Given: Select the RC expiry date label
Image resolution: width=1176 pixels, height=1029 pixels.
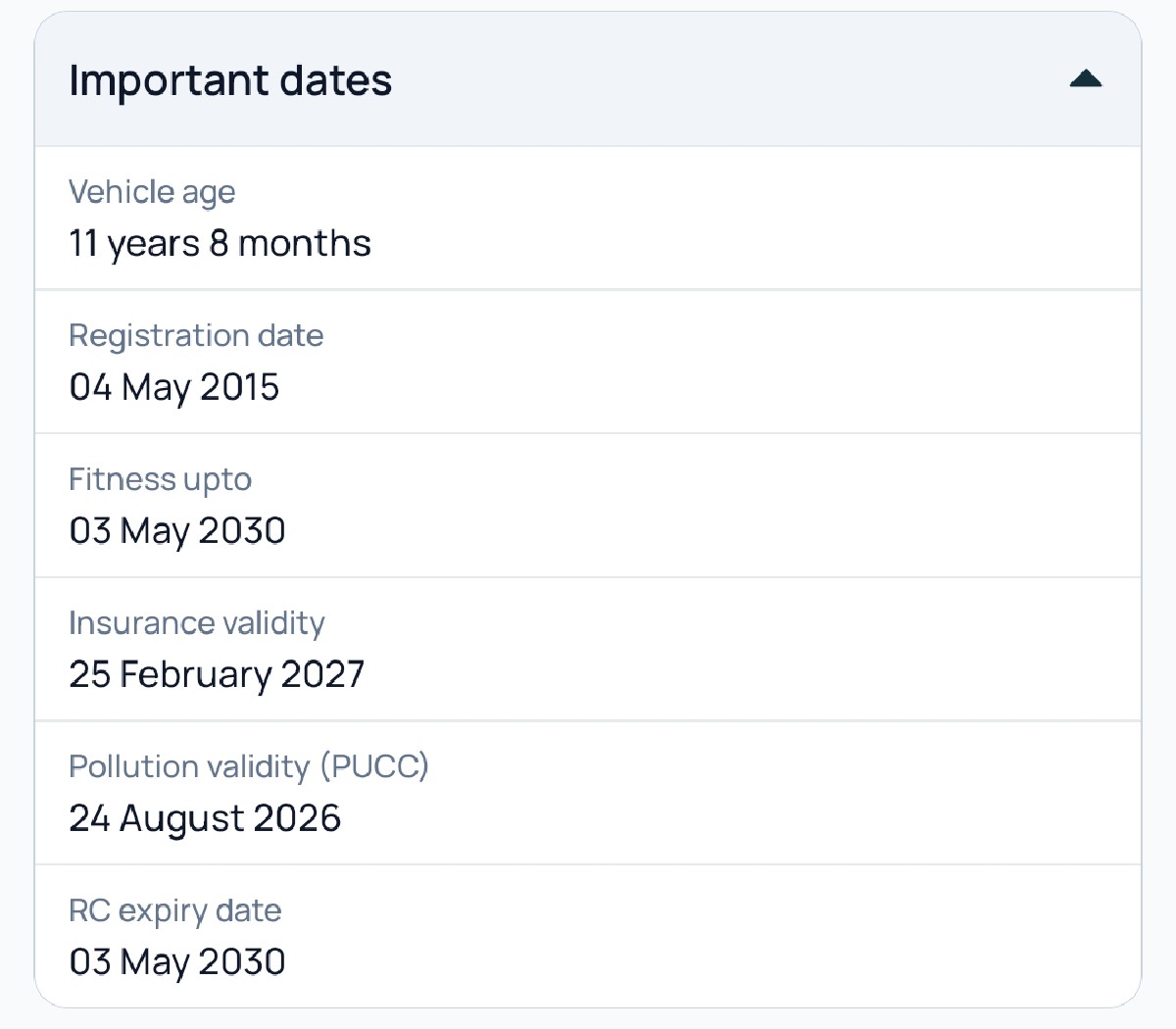Looking at the screenshot, I should [175, 911].
